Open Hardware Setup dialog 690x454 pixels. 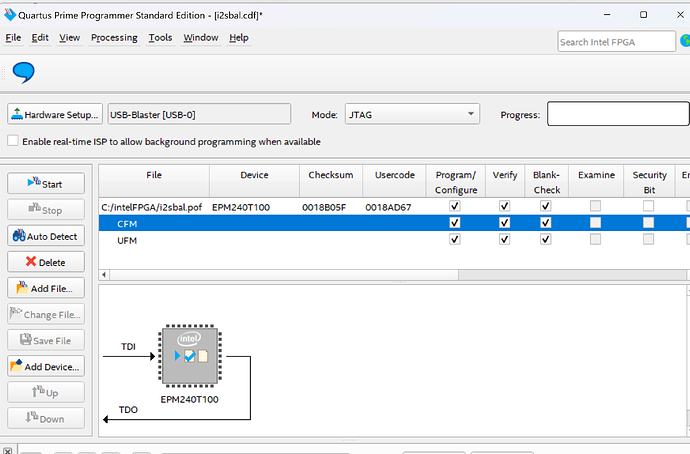(x=55, y=114)
